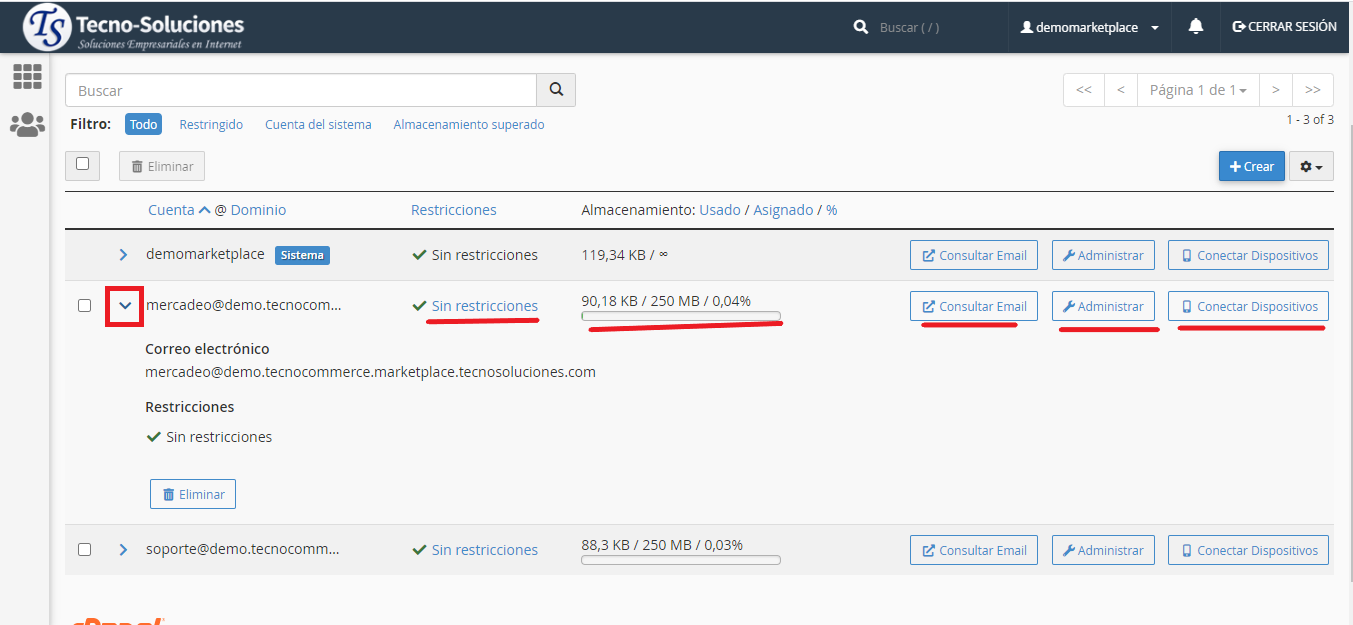The height and width of the screenshot is (625, 1353).
Task: Click the storage usage bar for mercadeo
Action: coord(681,316)
